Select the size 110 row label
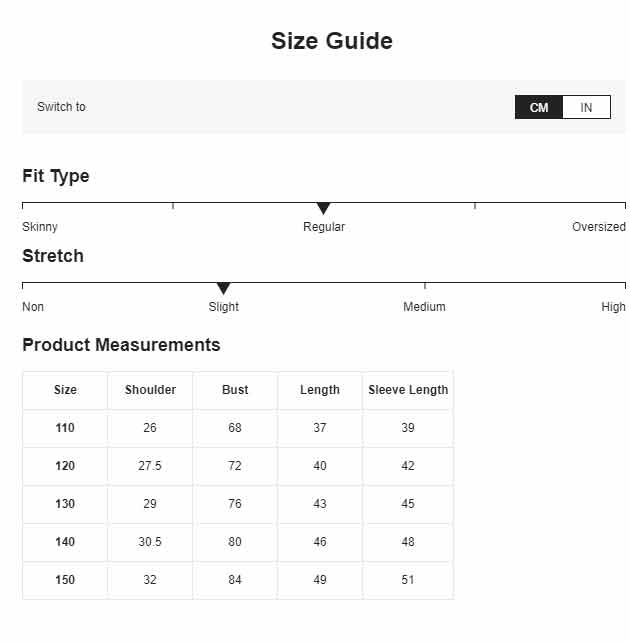 click(65, 428)
